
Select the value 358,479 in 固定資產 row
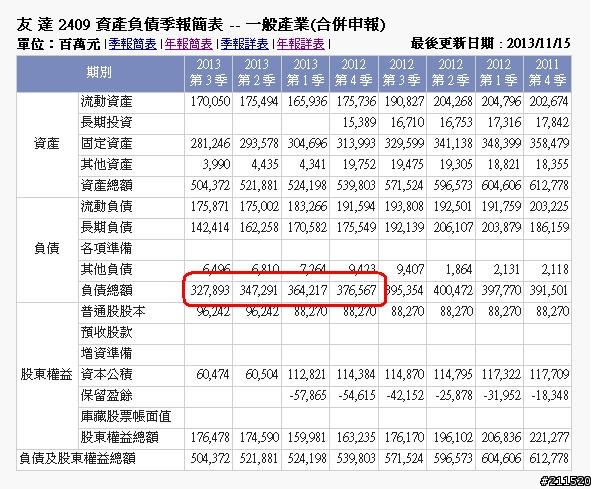pos(548,144)
